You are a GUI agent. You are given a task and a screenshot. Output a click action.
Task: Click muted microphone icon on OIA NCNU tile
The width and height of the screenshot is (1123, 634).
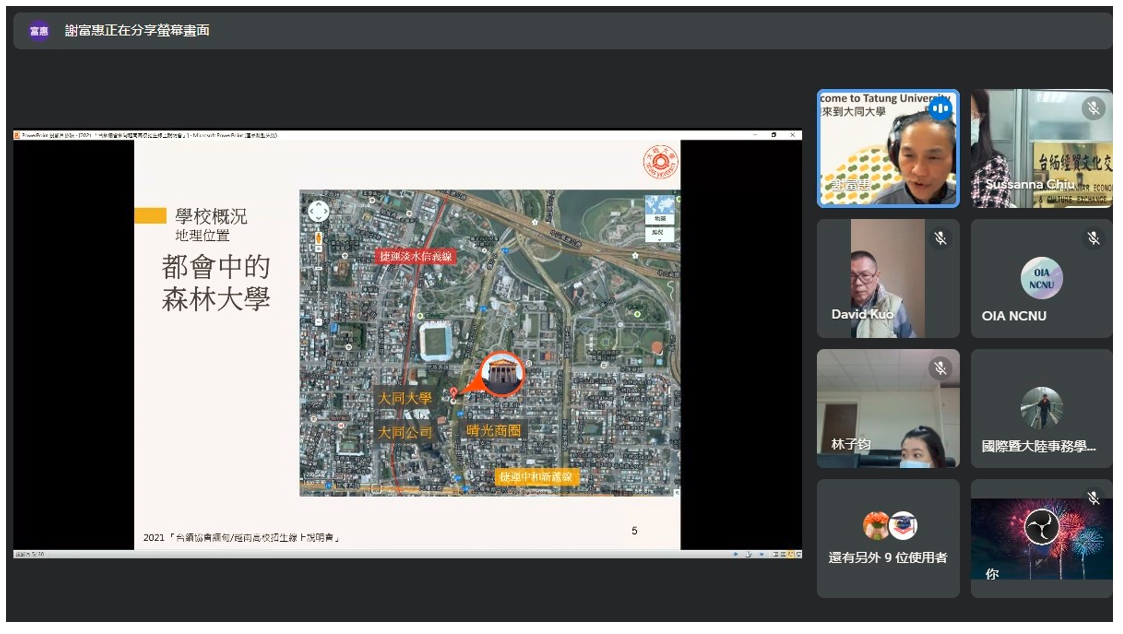point(1093,239)
